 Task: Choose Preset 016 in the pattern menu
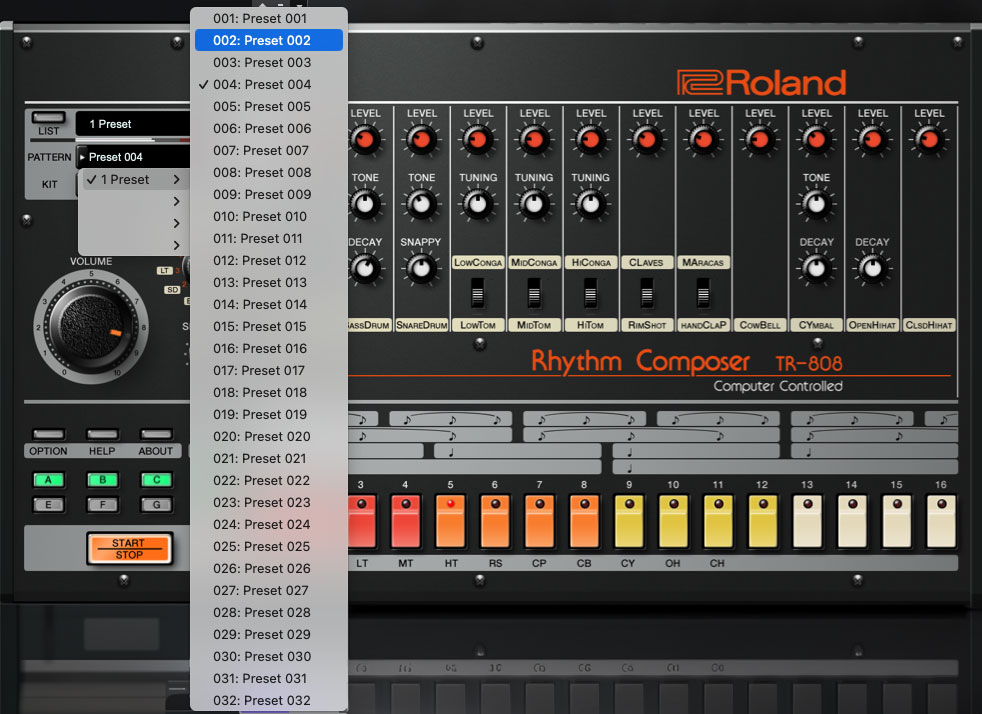269,348
